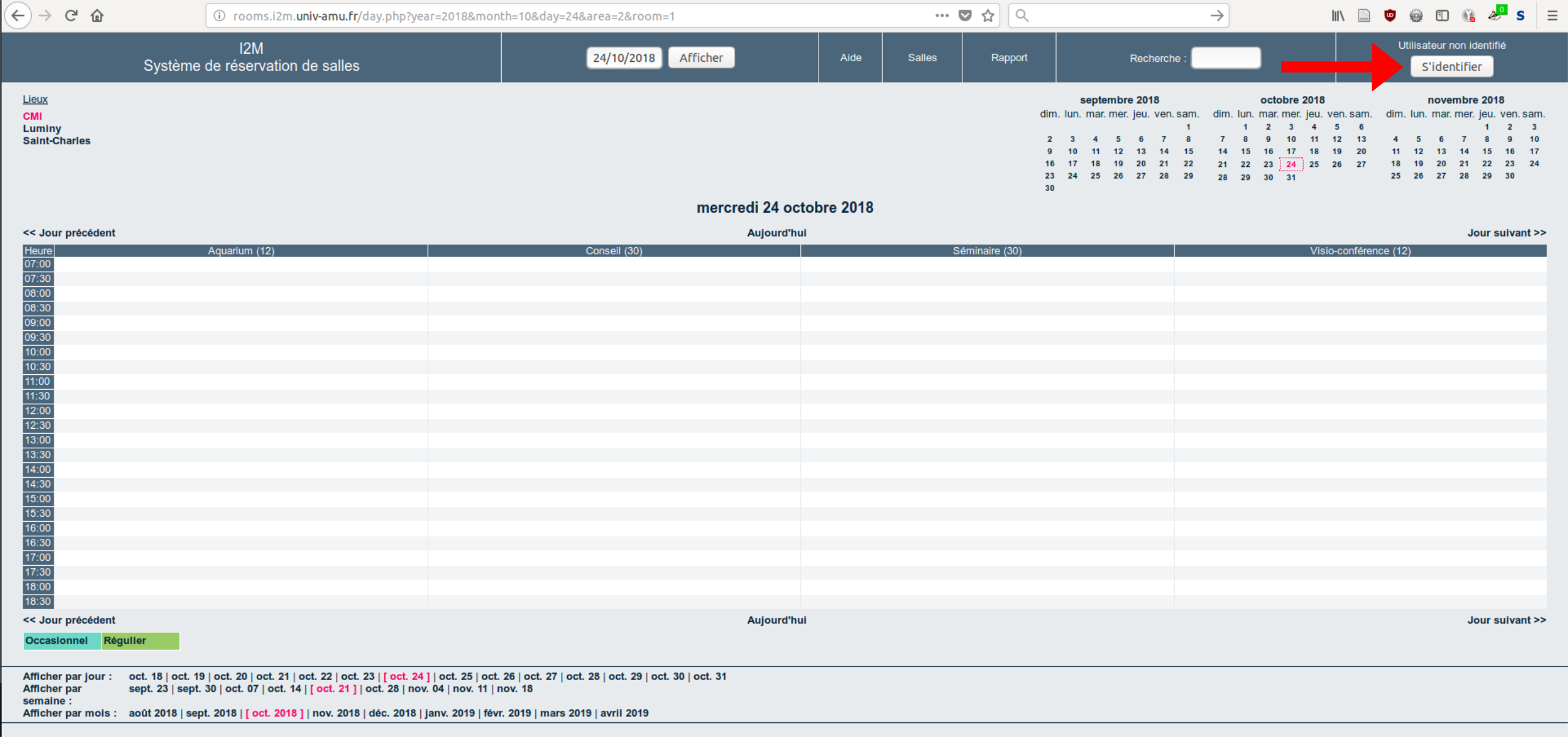The width and height of the screenshot is (1568, 737).
Task: Toggle the browser sidebar icon
Action: pos(1442,16)
